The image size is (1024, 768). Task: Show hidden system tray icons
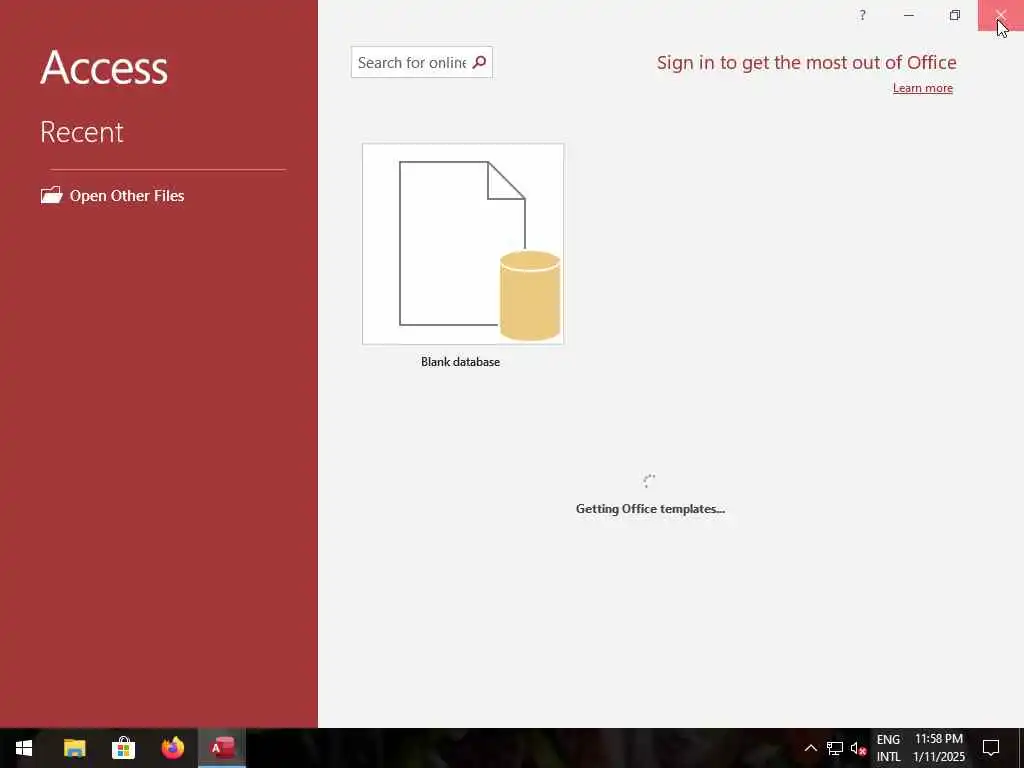pyautogui.click(x=810, y=748)
